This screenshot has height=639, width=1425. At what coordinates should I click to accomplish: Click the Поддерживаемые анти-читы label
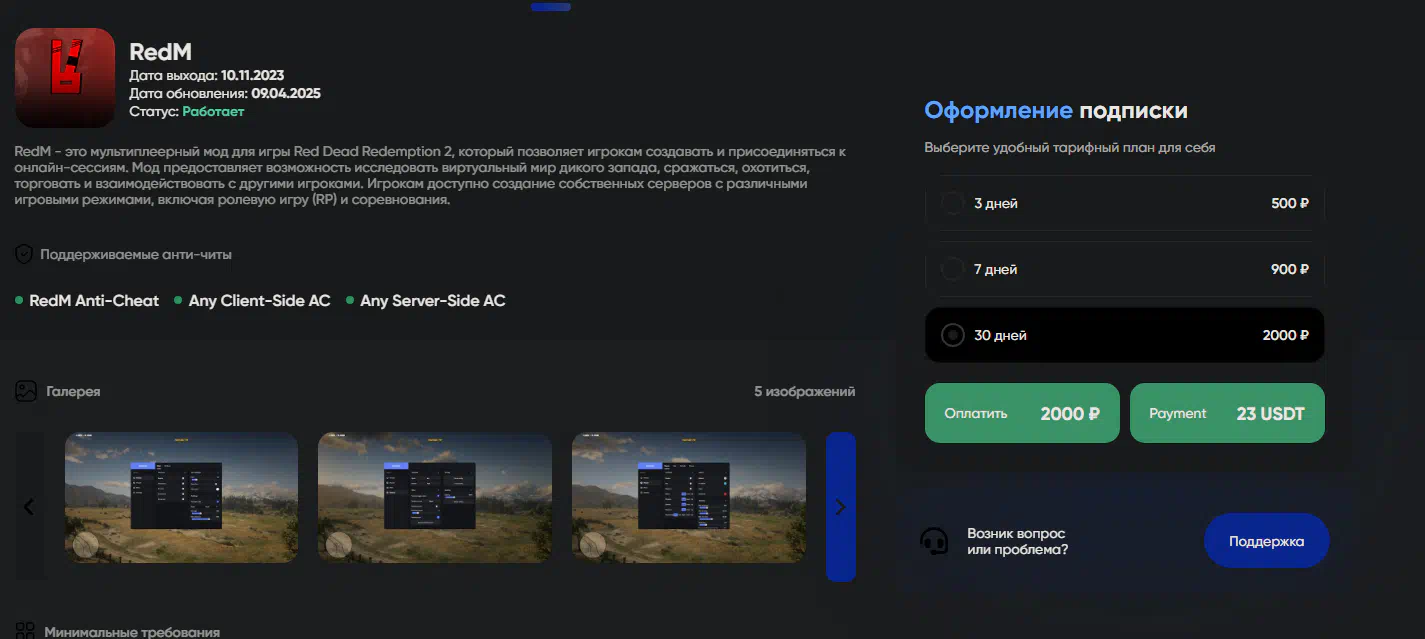pyautogui.click(x=136, y=255)
